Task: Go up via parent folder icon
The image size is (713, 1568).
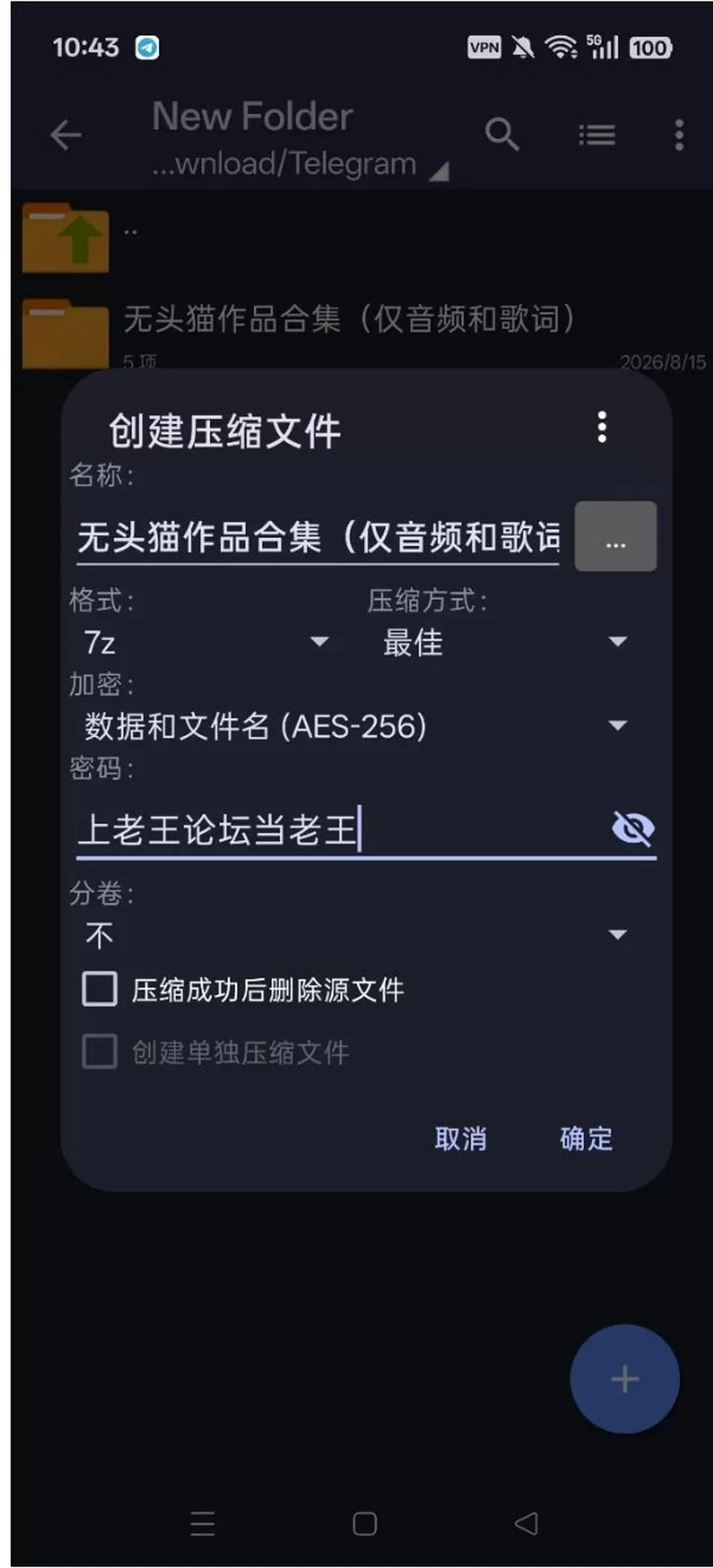Action: coord(65,238)
